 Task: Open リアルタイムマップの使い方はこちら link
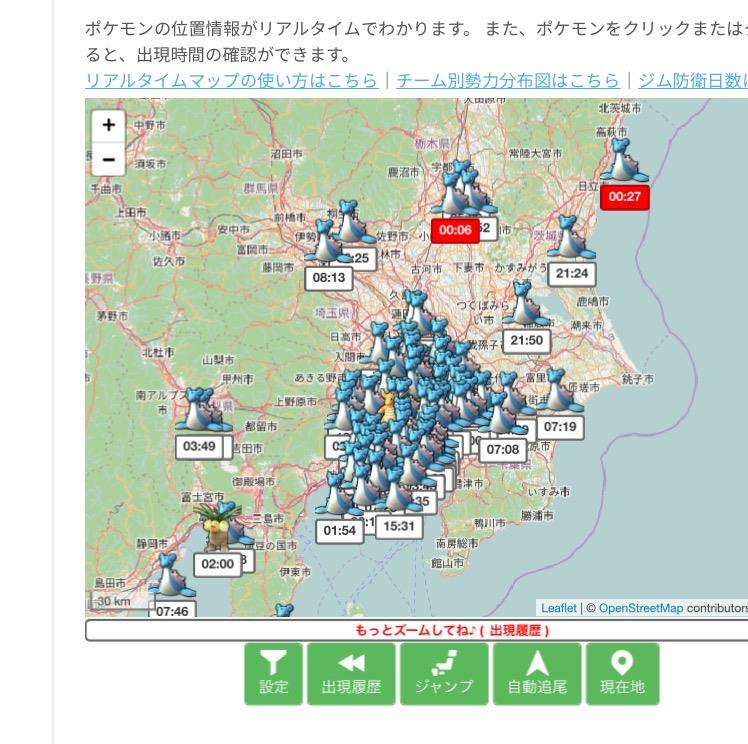[231, 80]
